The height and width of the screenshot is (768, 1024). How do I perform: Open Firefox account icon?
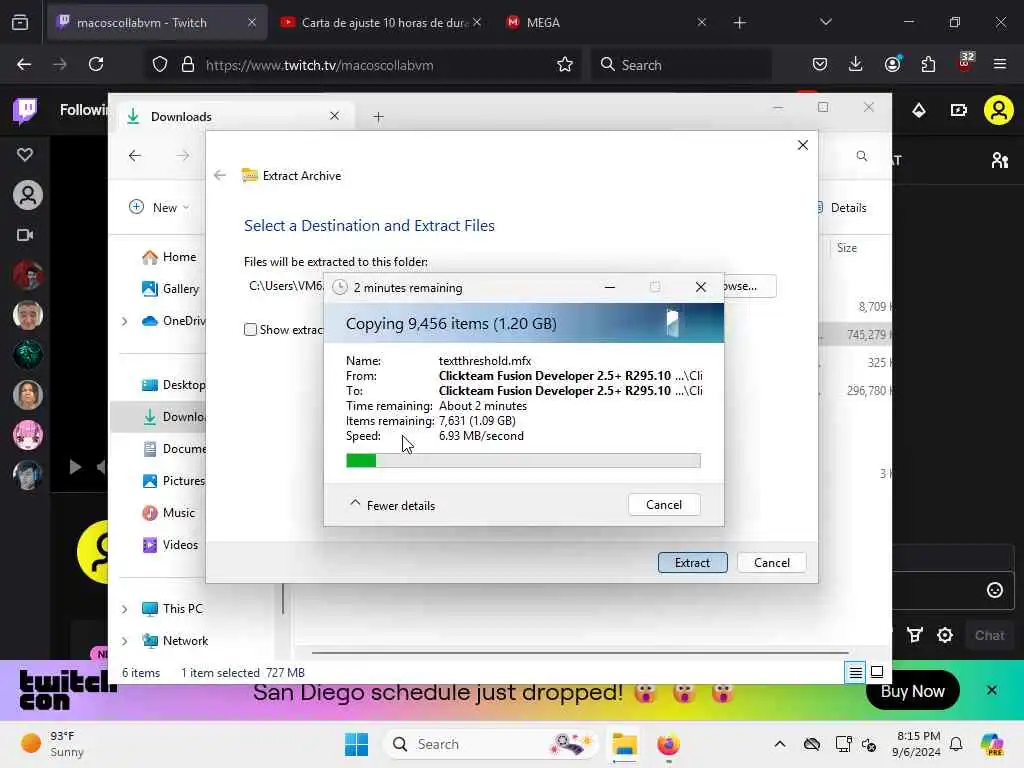click(x=892, y=64)
